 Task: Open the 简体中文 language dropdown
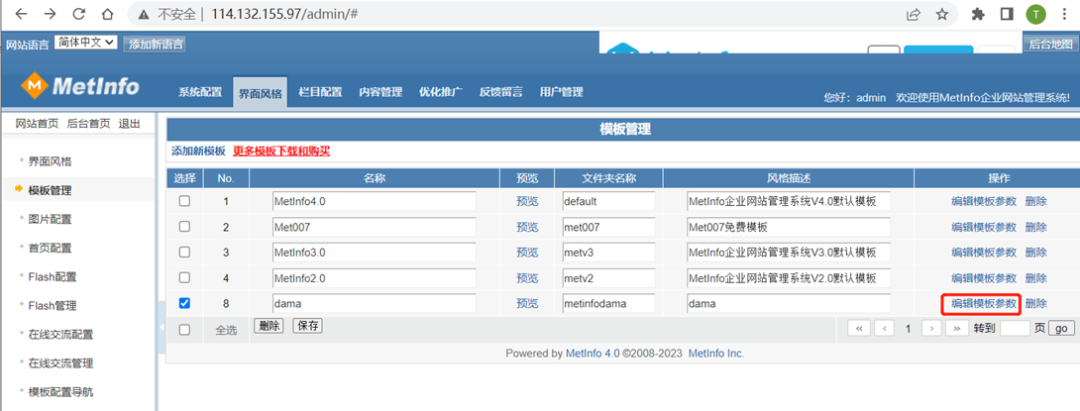pyautogui.click(x=86, y=42)
